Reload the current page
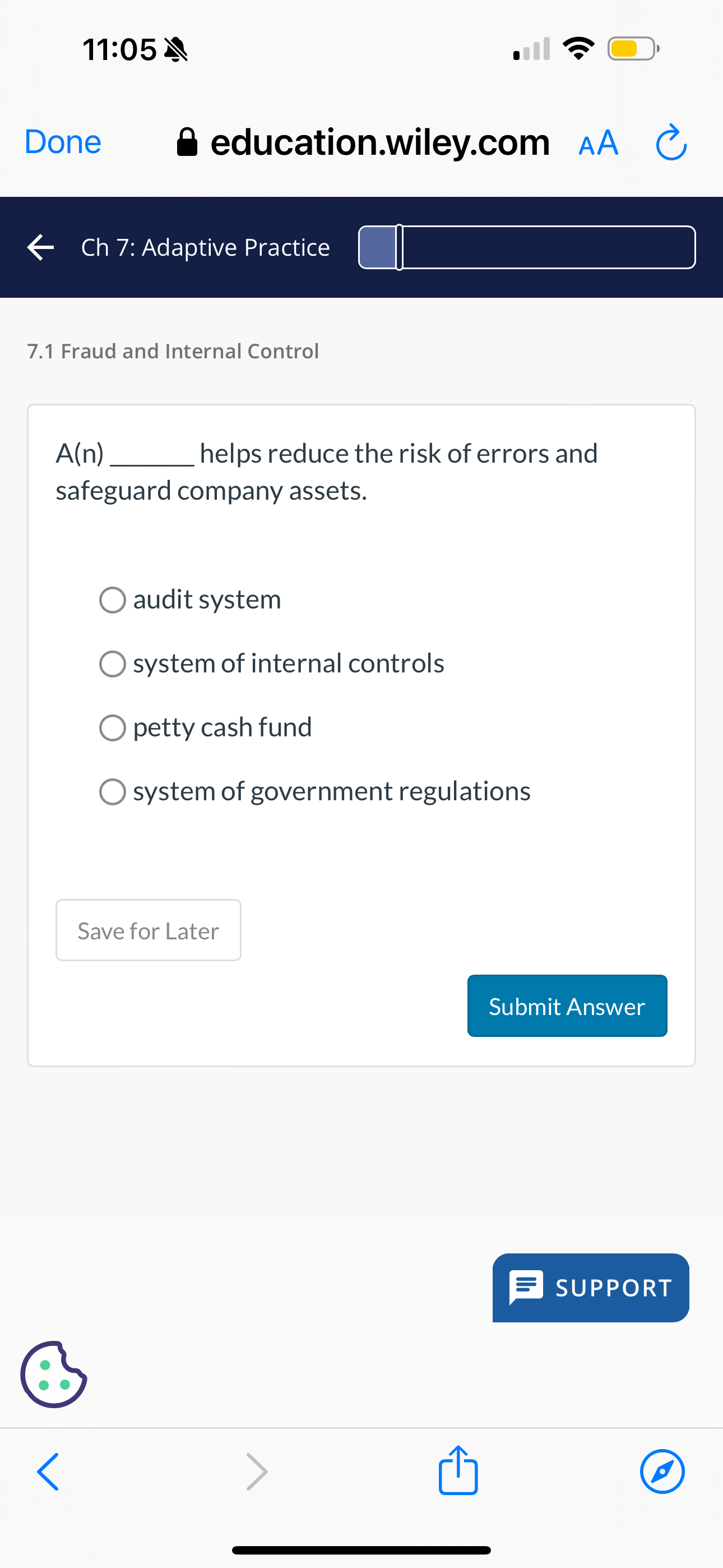 (x=671, y=142)
